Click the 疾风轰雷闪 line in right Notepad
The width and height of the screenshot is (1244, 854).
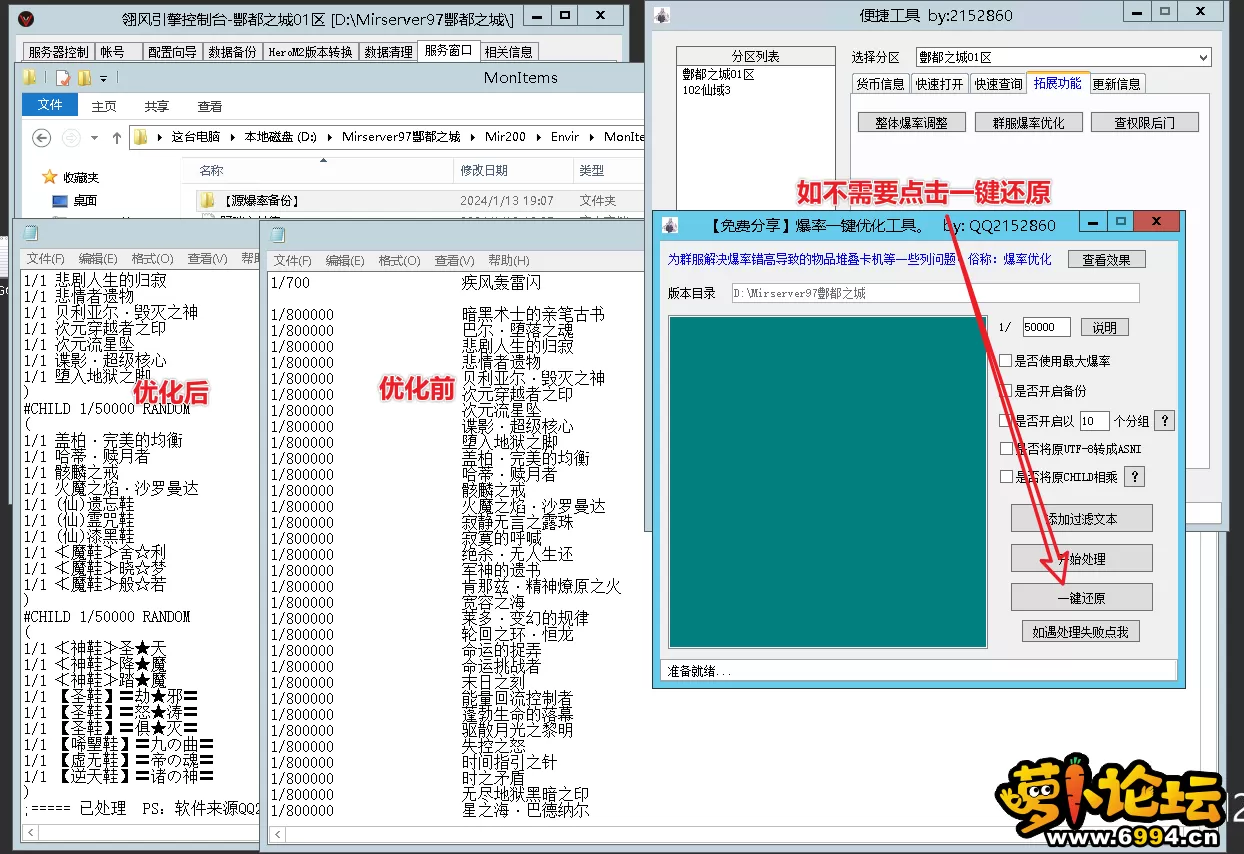click(x=501, y=283)
